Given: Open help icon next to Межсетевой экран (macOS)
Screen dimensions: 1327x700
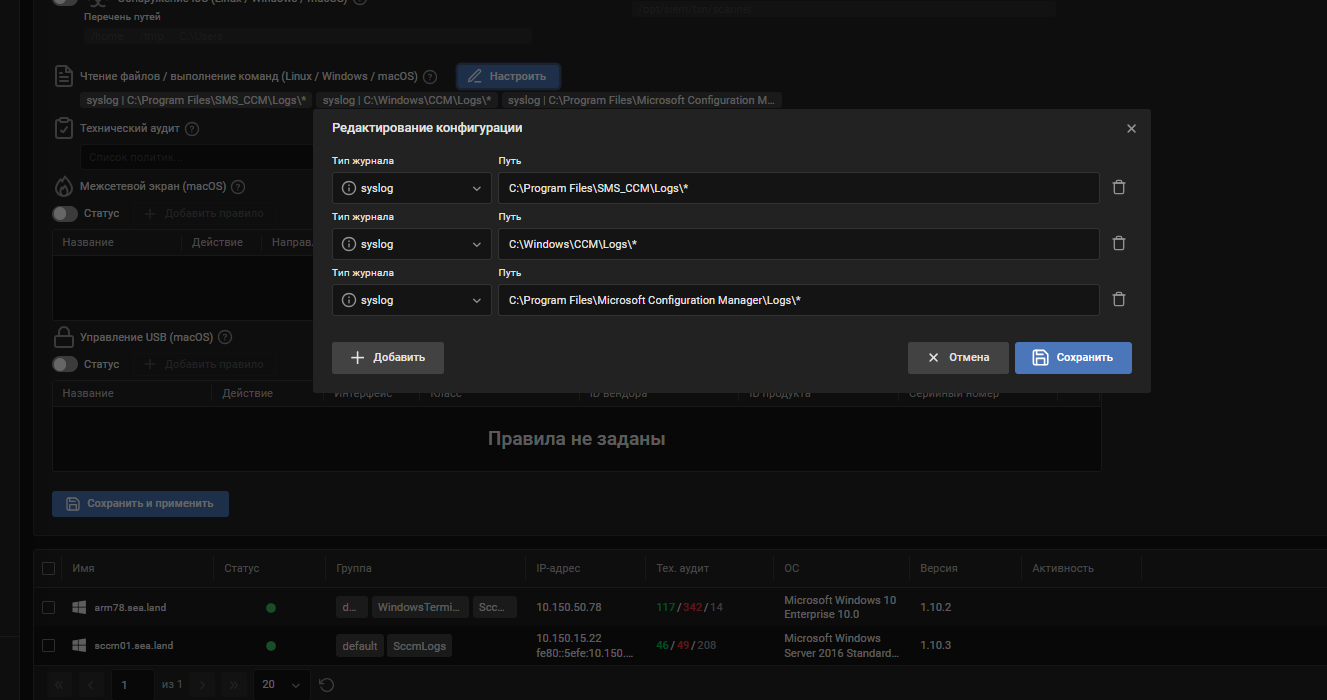Looking at the screenshot, I should [239, 187].
